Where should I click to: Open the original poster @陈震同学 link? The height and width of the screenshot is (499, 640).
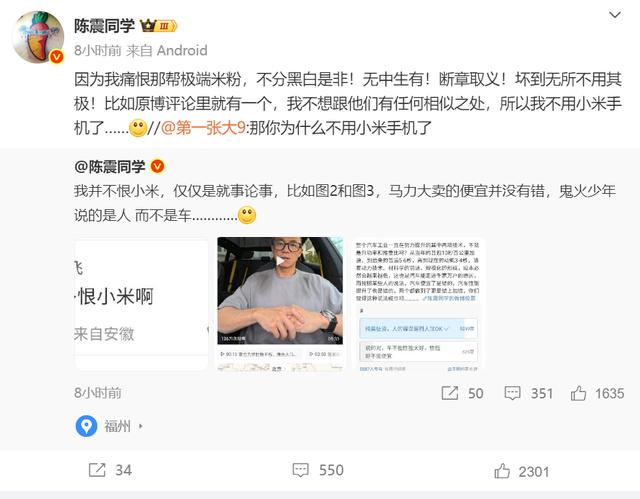click(x=109, y=166)
